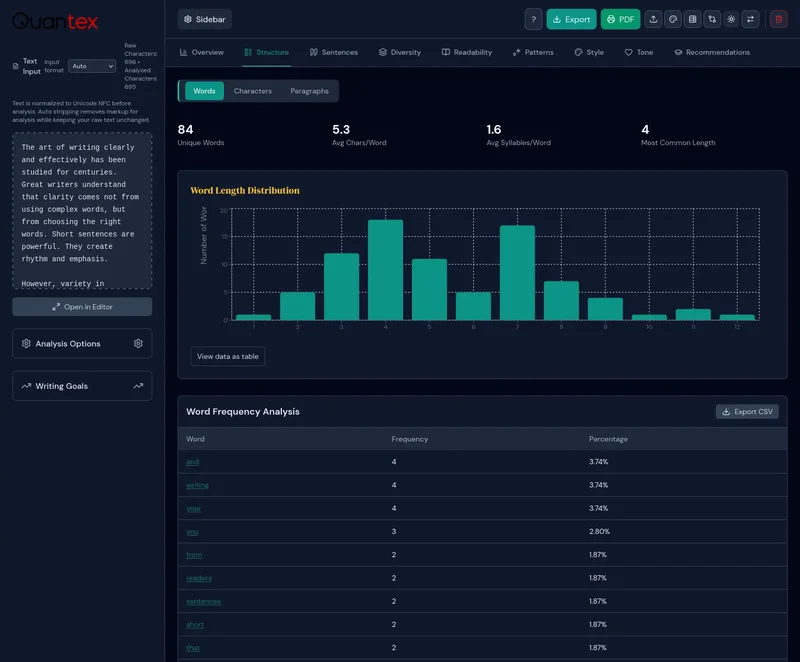
Task: Click the word link 'sentences'
Action: tap(203, 601)
